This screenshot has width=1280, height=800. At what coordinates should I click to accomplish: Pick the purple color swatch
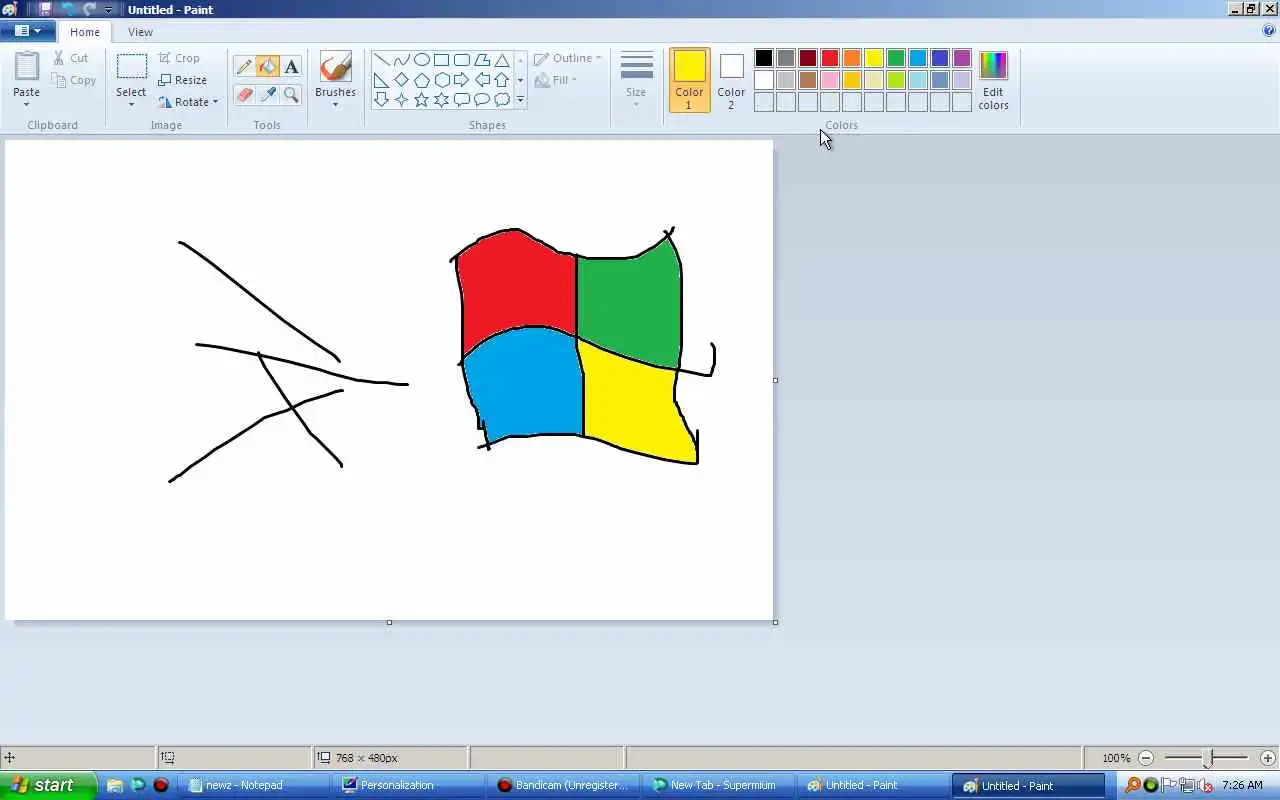962,58
